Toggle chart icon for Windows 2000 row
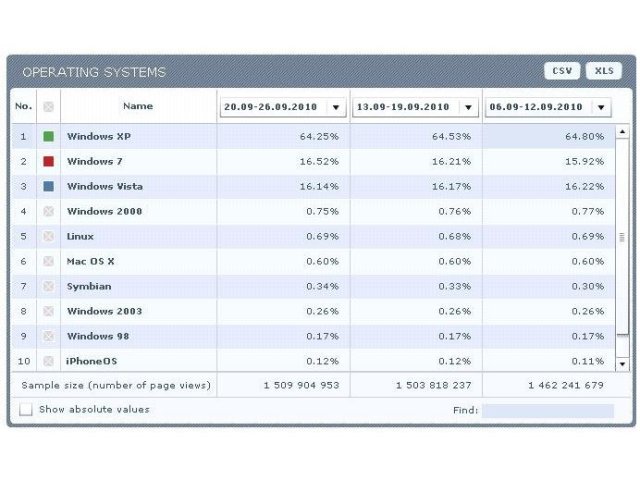The image size is (640, 480). pos(48,211)
